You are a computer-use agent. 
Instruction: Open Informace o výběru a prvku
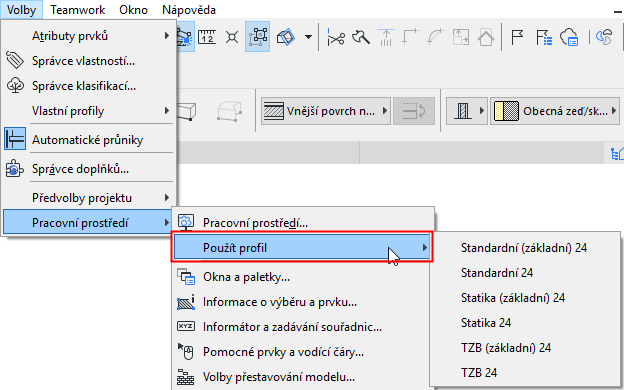coord(302,302)
